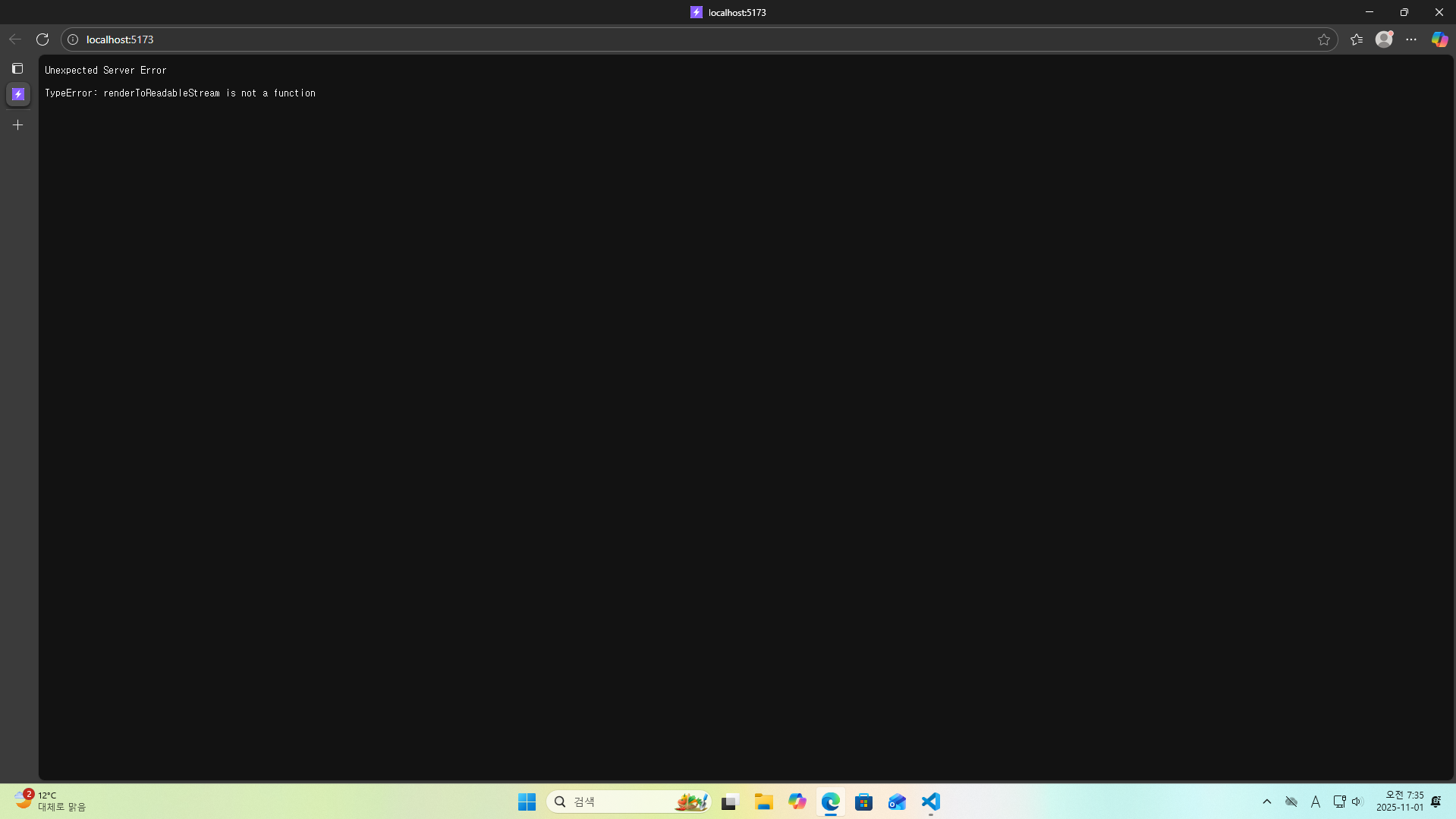Open the Copilot sidebar icon
The width and height of the screenshot is (1456, 819).
pyautogui.click(x=1439, y=39)
